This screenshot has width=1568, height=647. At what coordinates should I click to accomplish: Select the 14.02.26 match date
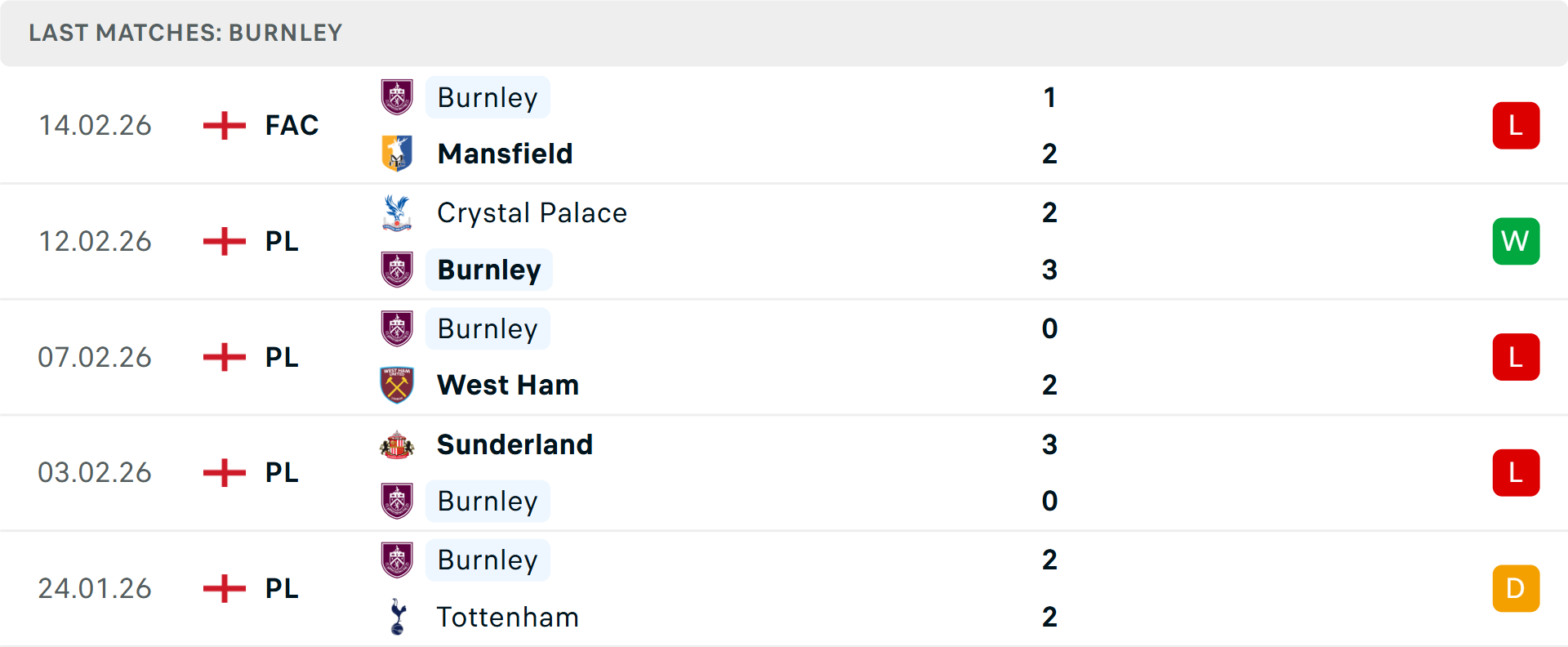95,125
